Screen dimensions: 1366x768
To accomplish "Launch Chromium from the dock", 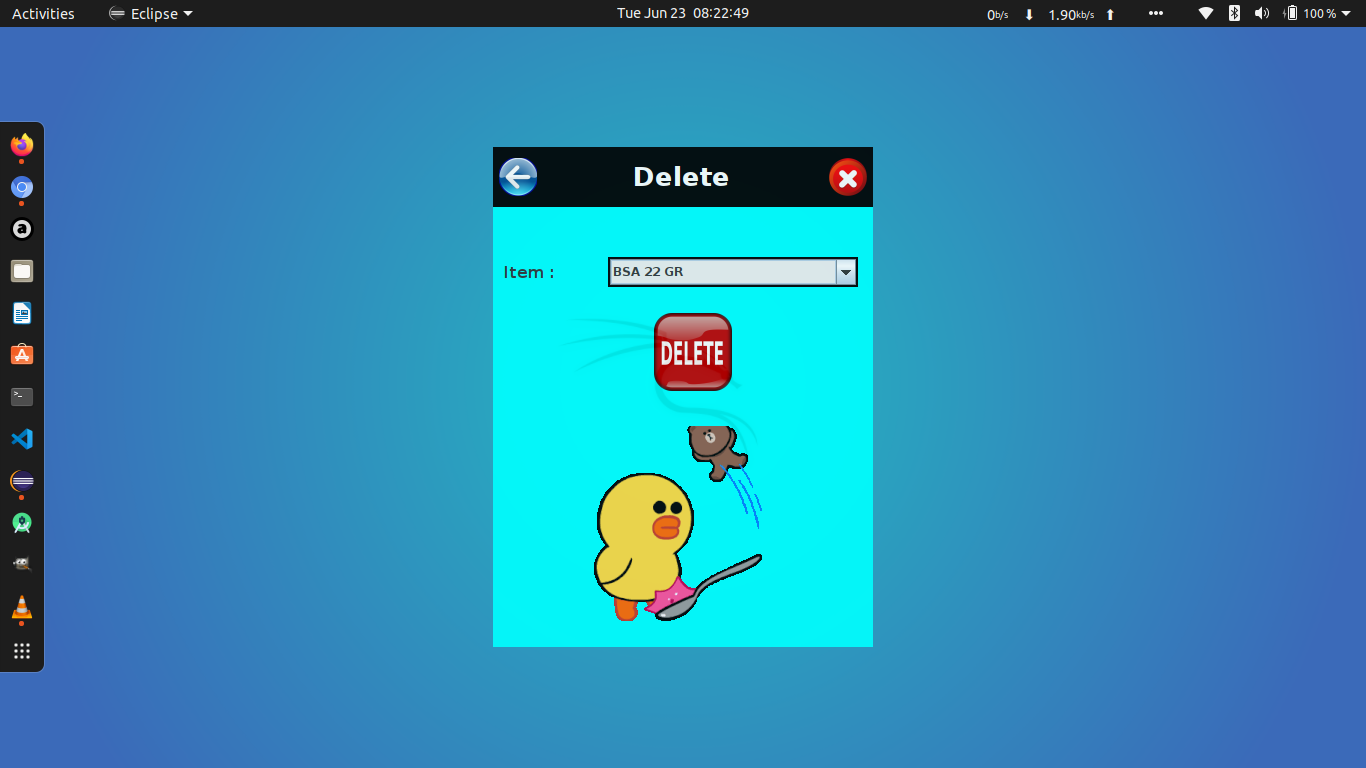I will [x=22, y=188].
